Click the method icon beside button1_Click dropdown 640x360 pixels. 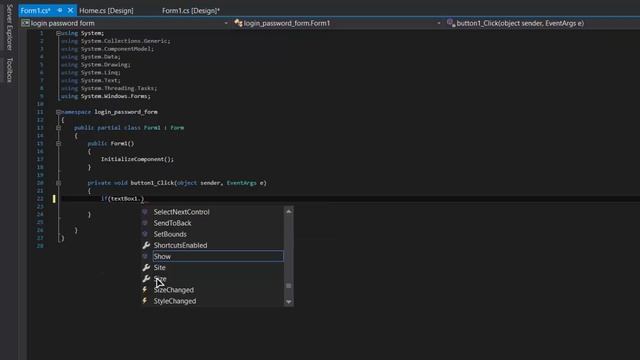[x=451, y=23]
